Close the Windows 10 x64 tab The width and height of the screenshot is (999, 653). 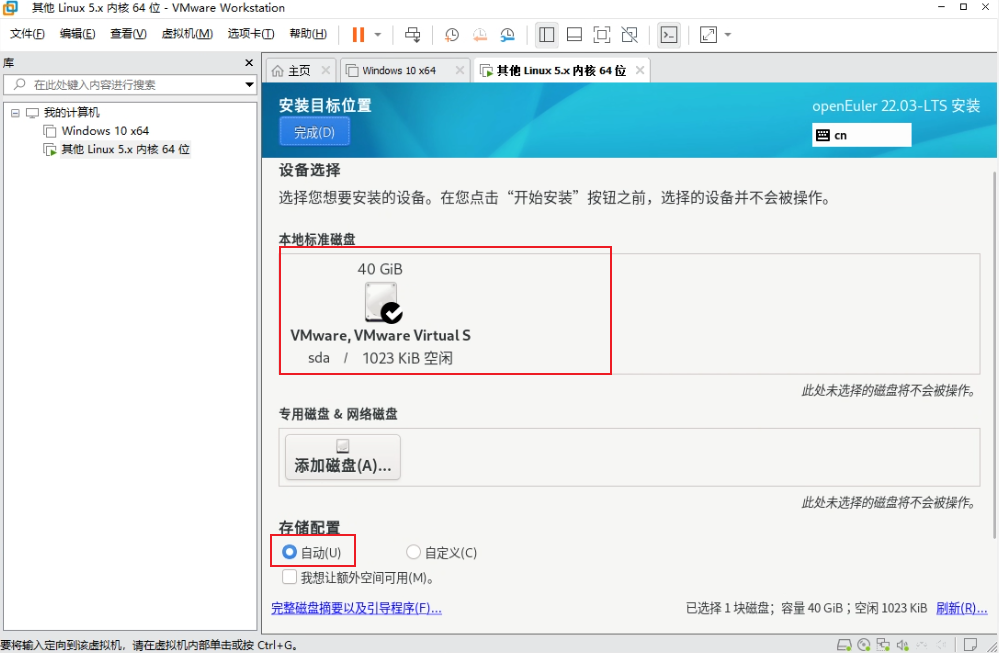(459, 70)
